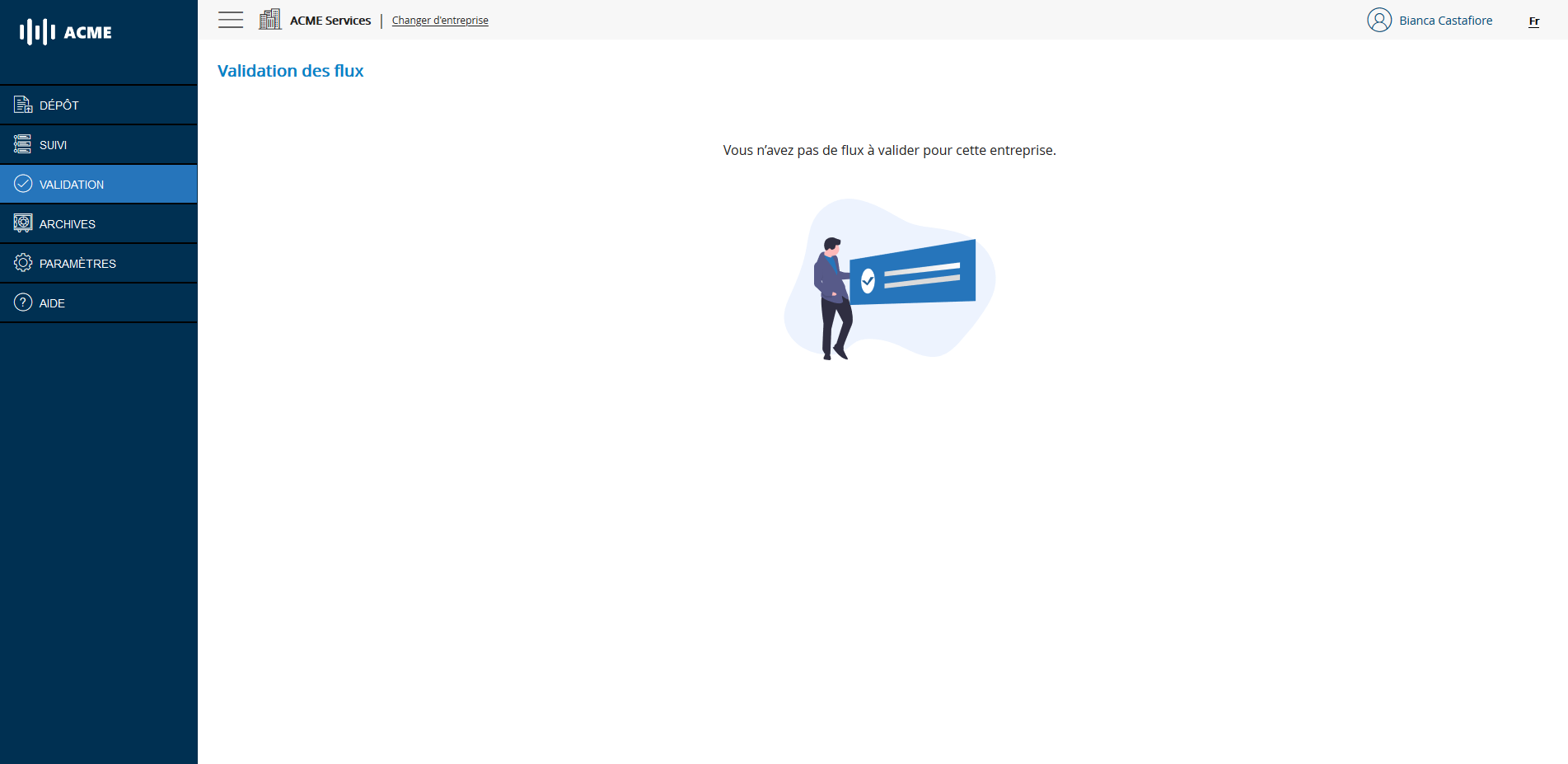The height and width of the screenshot is (764, 1568).
Task: Click the Suivi list icon in sidebar
Action: [x=22, y=144]
